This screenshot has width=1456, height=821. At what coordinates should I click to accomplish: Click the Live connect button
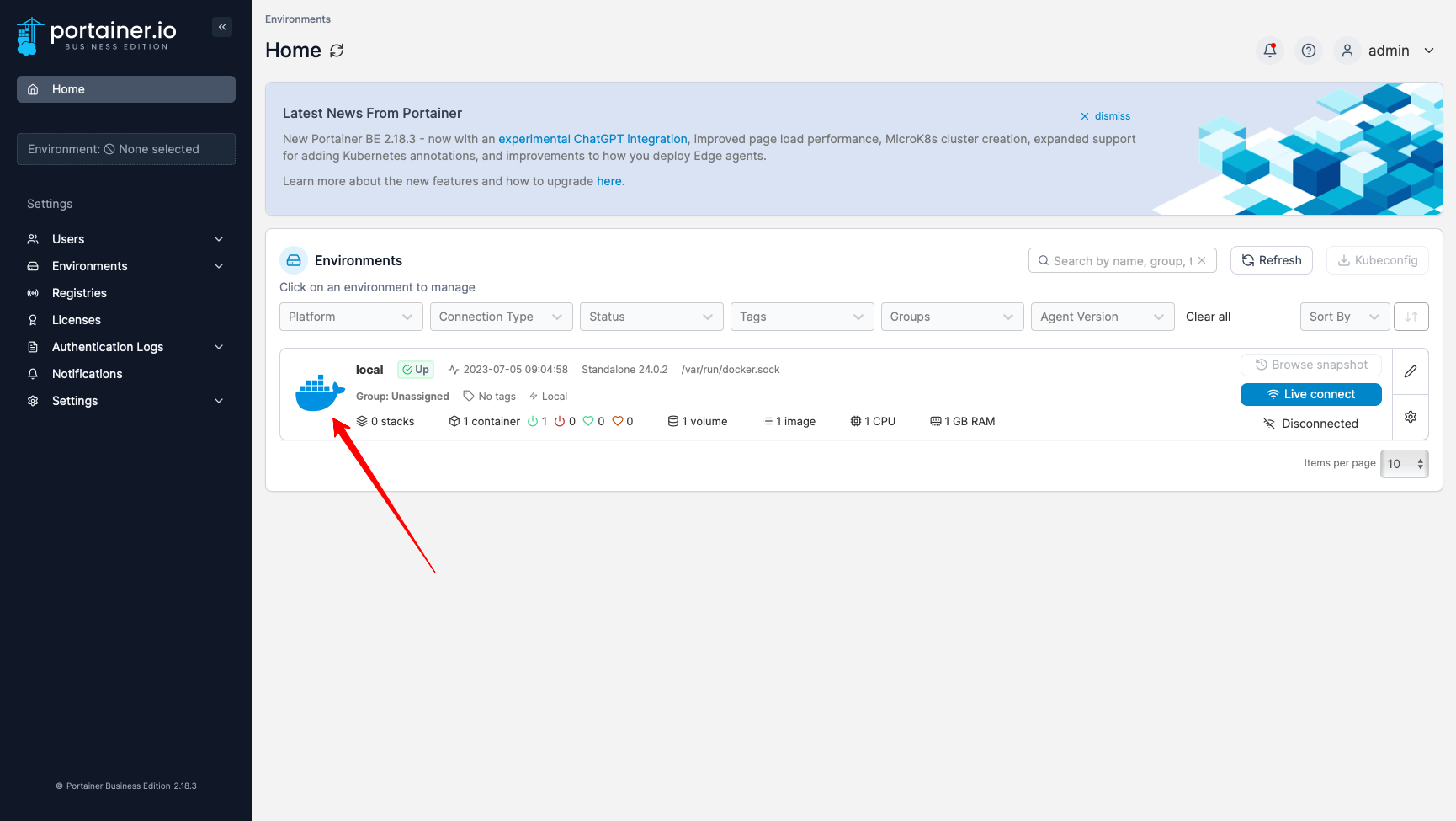[x=1311, y=394]
